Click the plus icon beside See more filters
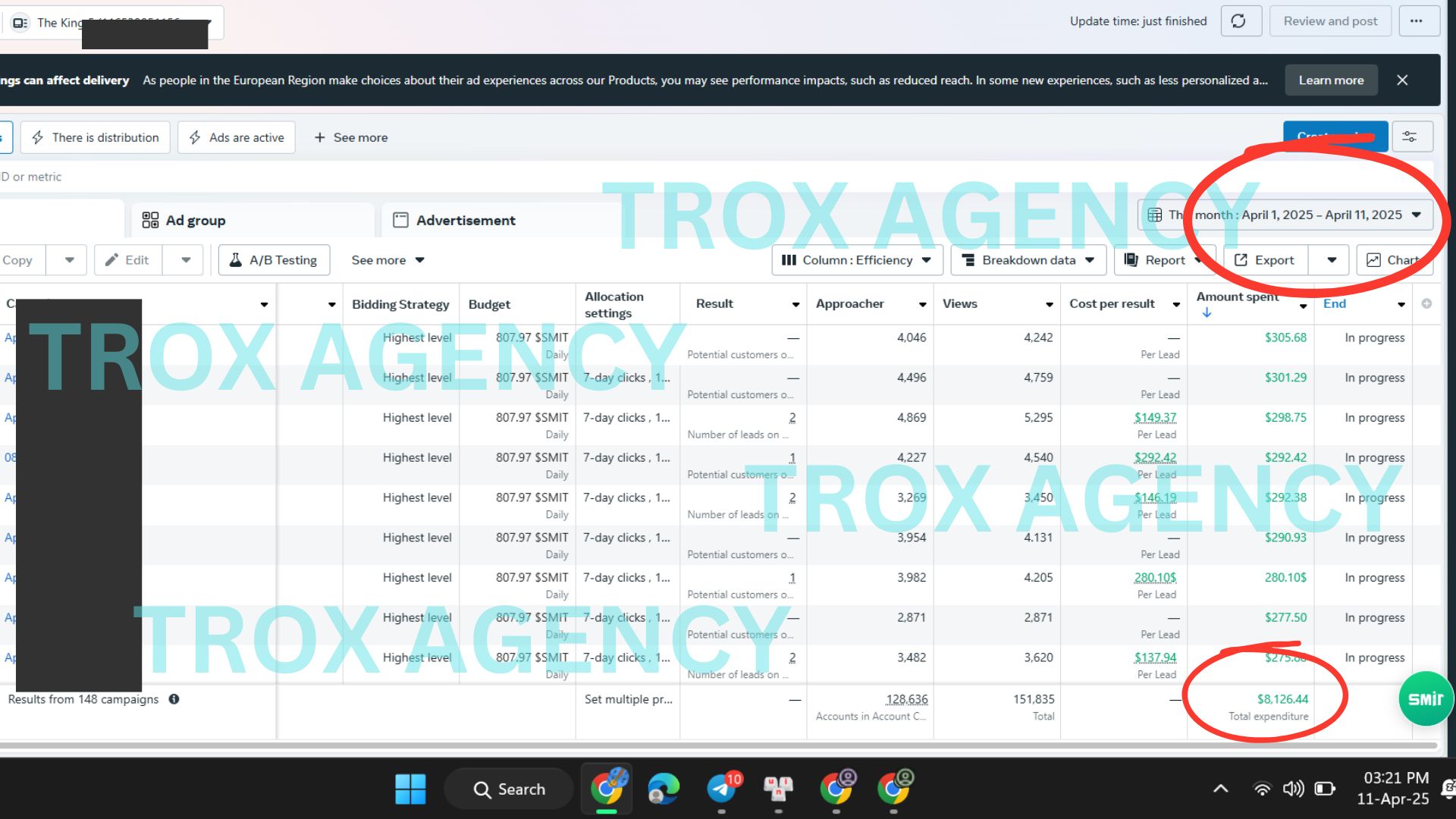 [319, 137]
